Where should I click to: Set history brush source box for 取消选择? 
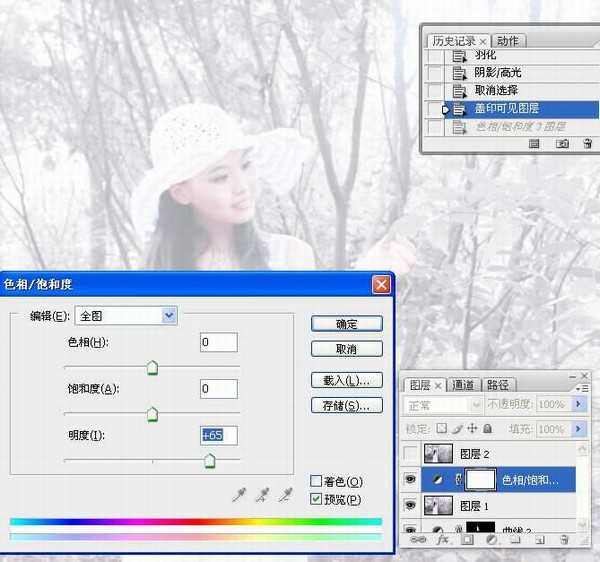pyautogui.click(x=435, y=91)
